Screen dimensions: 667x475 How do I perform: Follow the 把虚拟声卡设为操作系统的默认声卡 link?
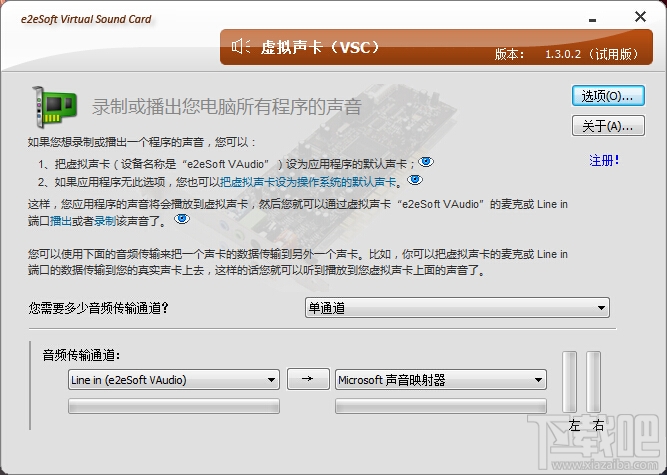click(308, 182)
